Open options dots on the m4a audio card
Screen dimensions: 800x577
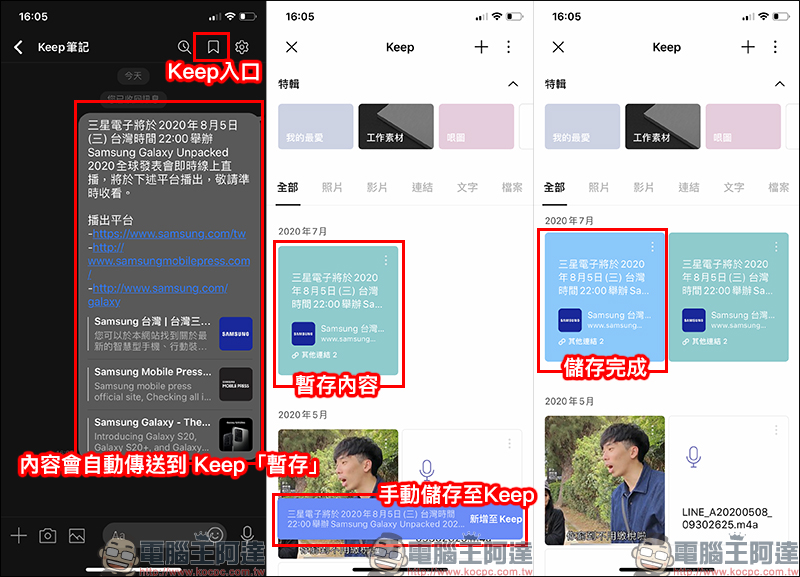click(x=777, y=430)
